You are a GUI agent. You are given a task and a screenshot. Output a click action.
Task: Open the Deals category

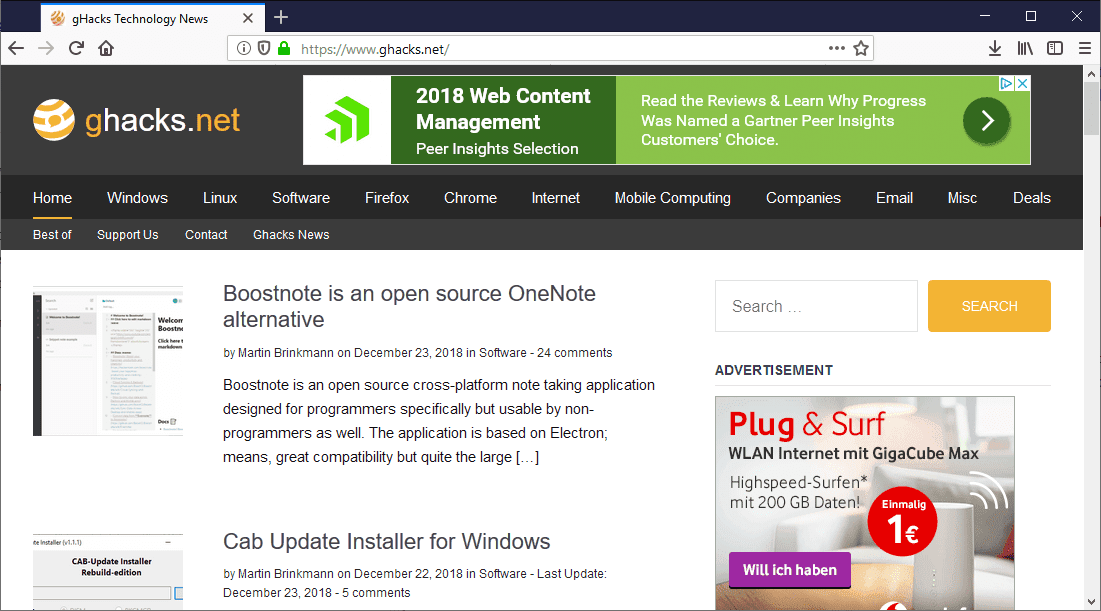(1031, 198)
